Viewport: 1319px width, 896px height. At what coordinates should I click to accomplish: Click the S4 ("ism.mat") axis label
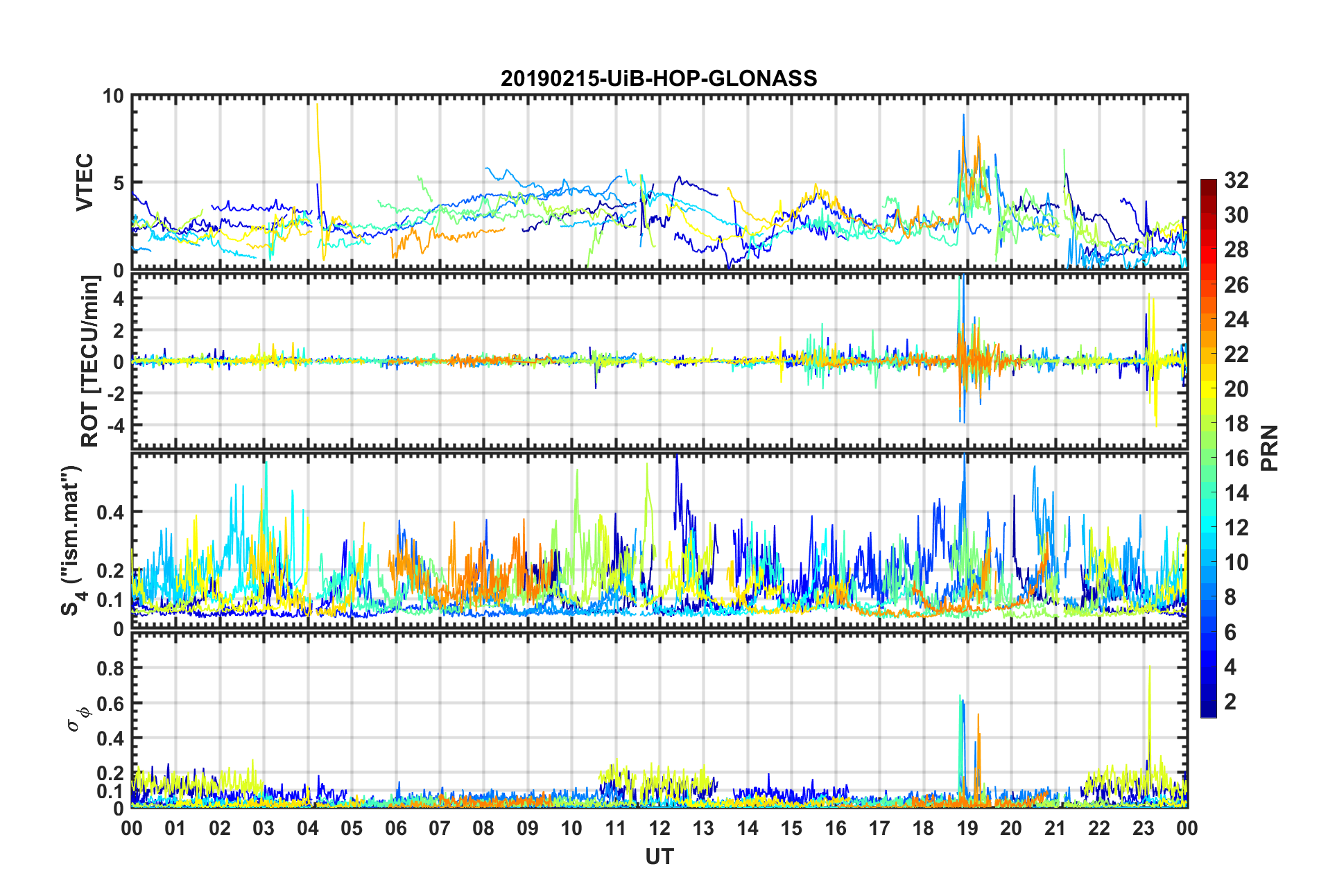point(74,540)
